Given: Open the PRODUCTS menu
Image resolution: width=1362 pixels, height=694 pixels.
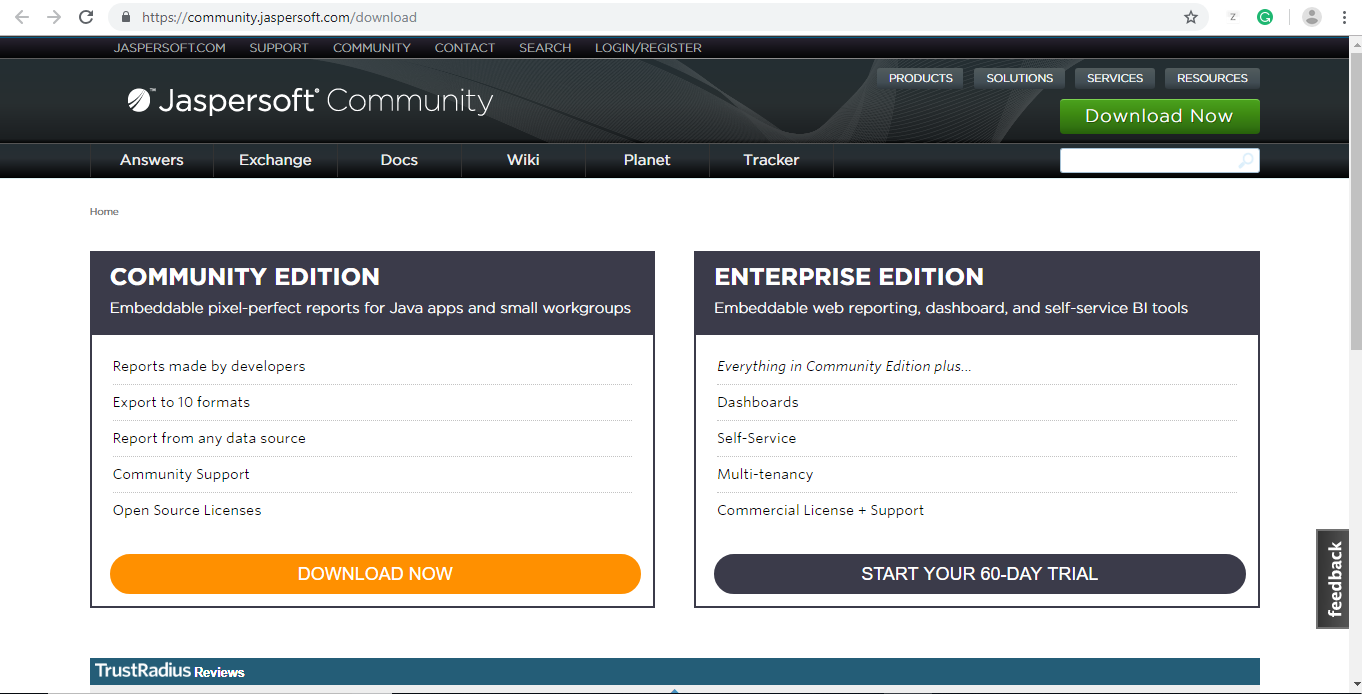Looking at the screenshot, I should coord(921,78).
